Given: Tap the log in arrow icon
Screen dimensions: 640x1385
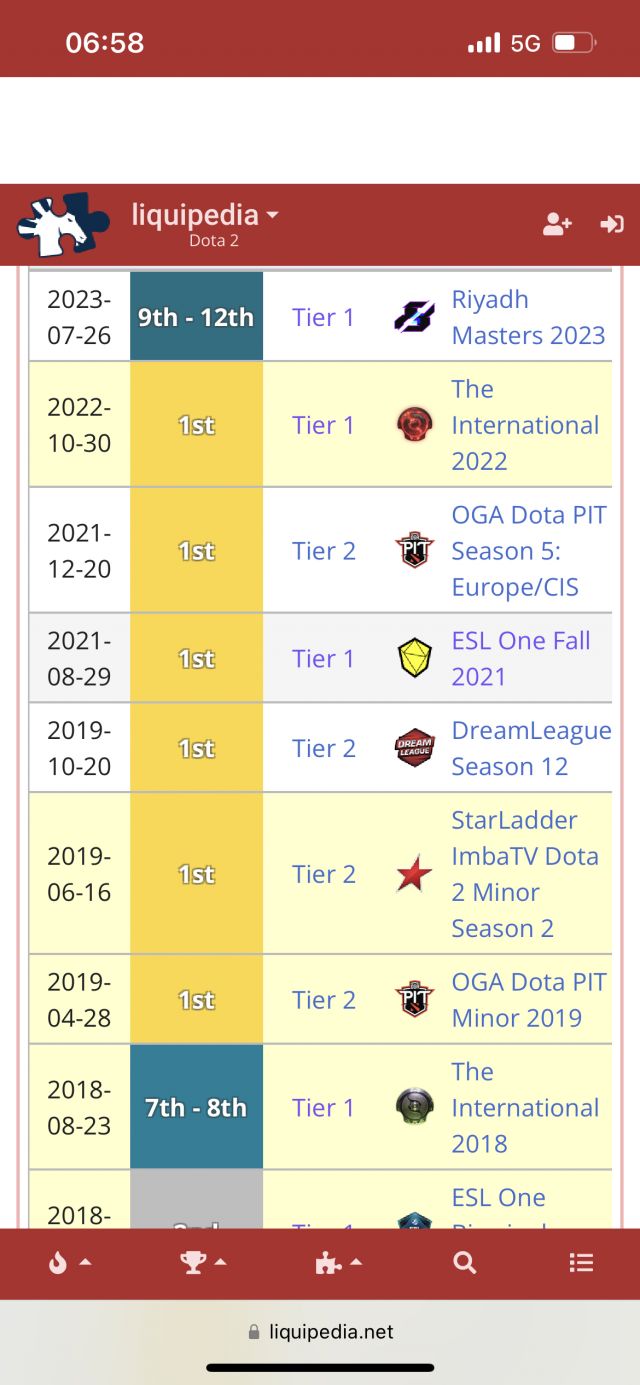Looking at the screenshot, I should coord(611,225).
